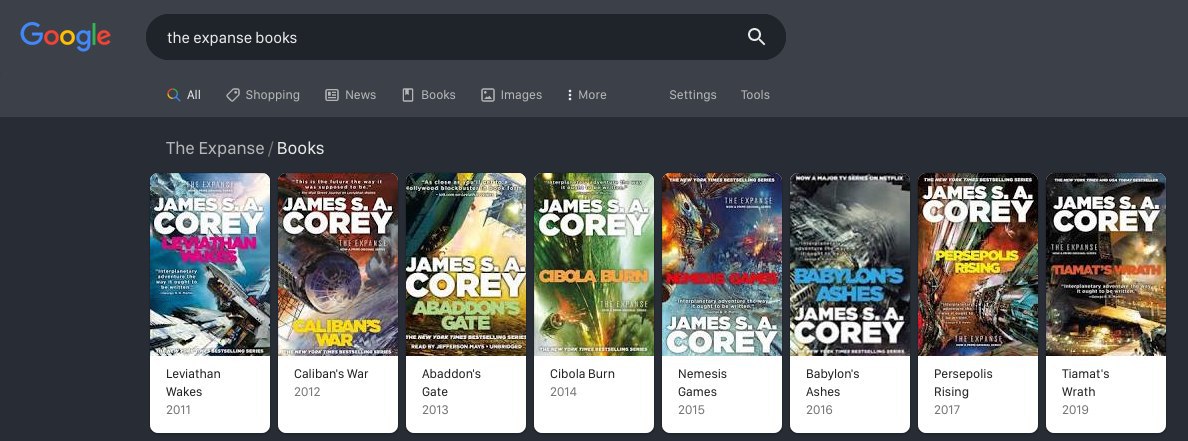Select the All results tab
This screenshot has height=441, width=1188.
click(184, 95)
